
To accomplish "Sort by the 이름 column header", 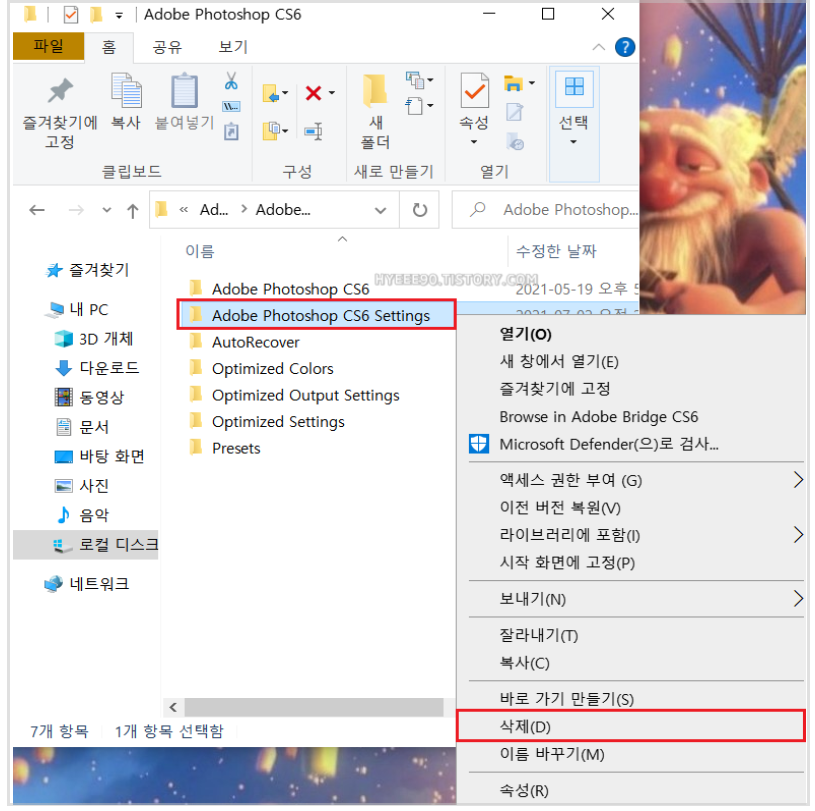I will tap(200, 251).
